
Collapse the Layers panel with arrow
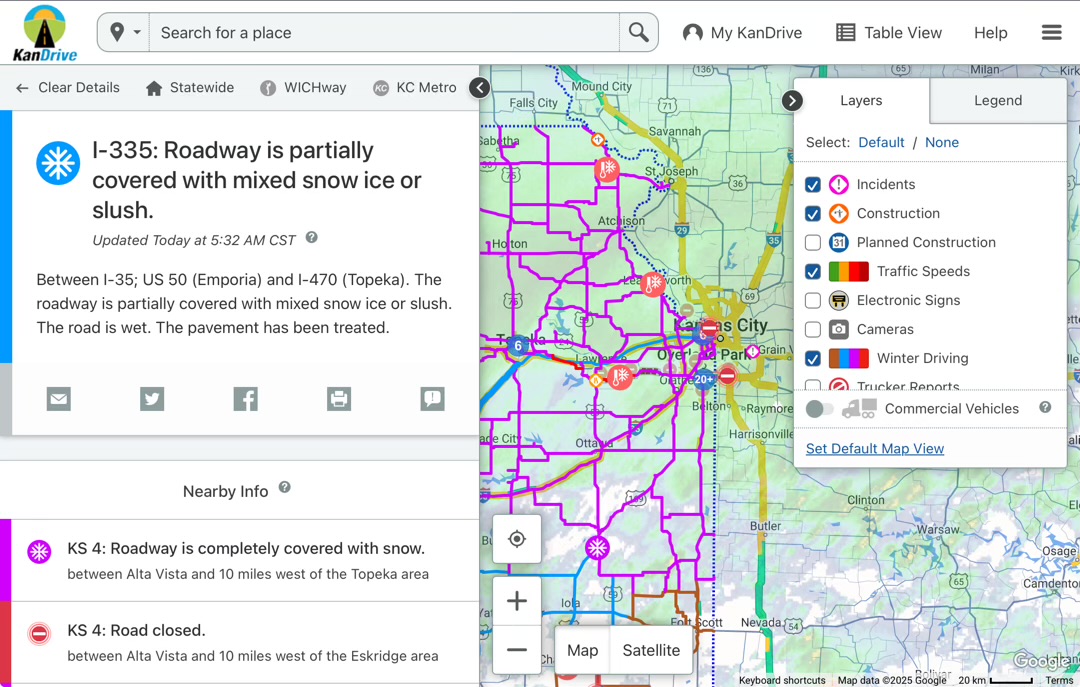click(792, 101)
